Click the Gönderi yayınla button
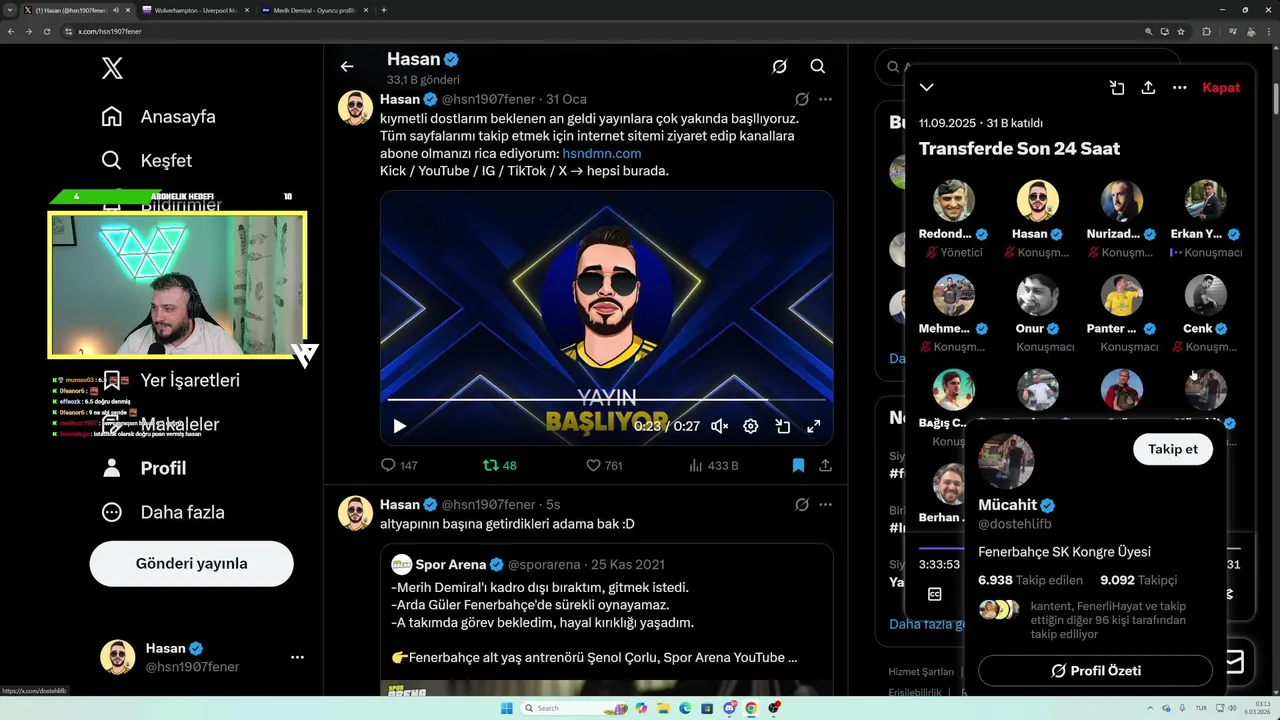The height and width of the screenshot is (720, 1280). pos(191,563)
